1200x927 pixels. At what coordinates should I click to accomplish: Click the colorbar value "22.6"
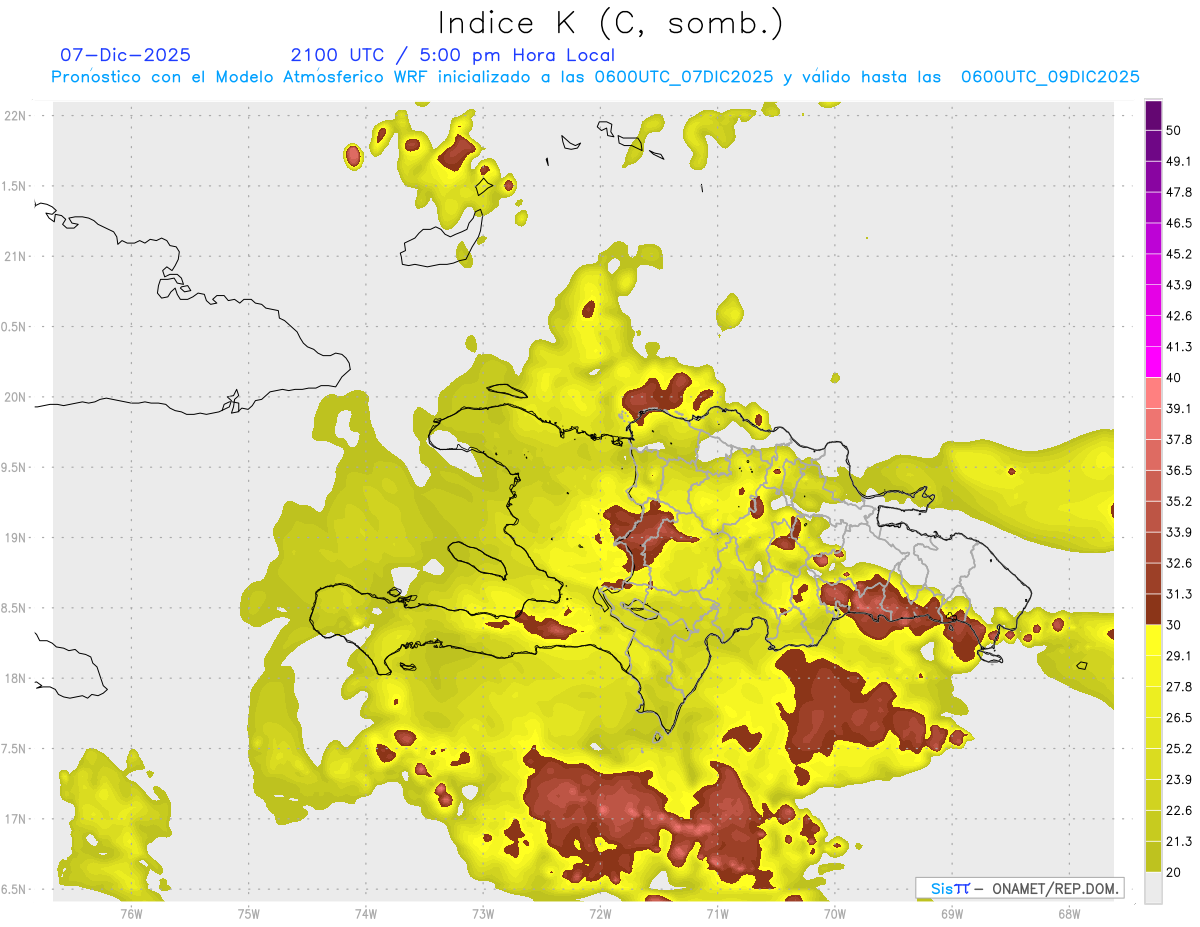pyautogui.click(x=1178, y=810)
